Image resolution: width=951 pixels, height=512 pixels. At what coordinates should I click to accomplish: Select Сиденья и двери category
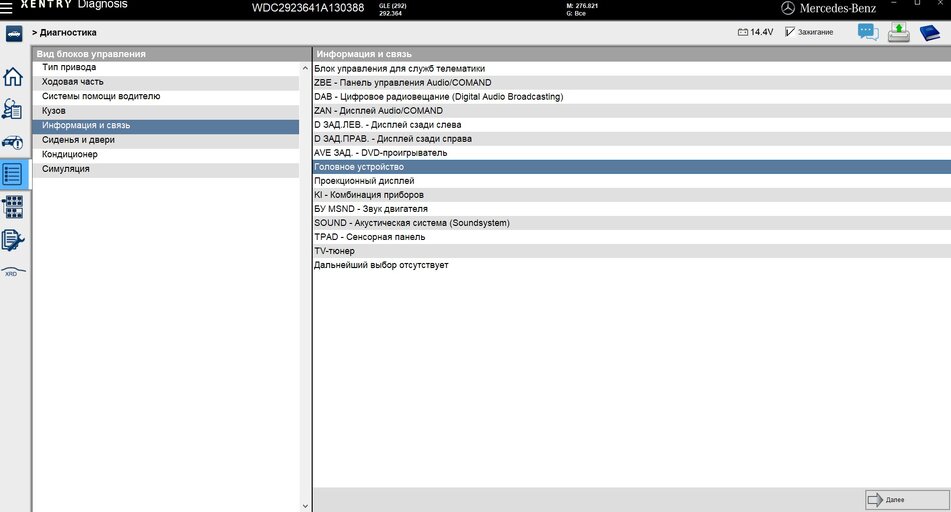click(166, 140)
